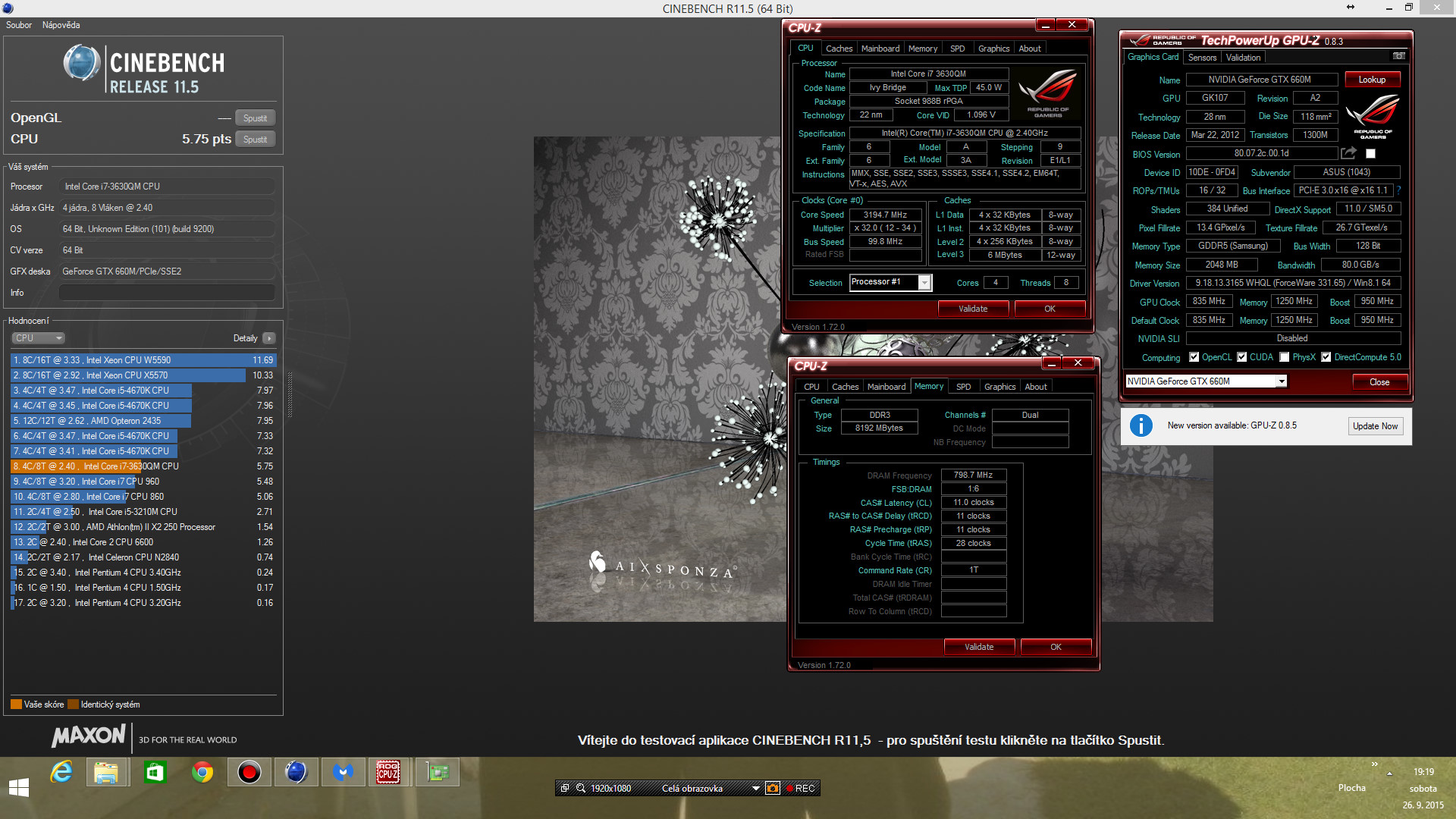Switch to Mainboard tab in upper CPU-Z
This screenshot has height=819, width=1456.
point(880,49)
